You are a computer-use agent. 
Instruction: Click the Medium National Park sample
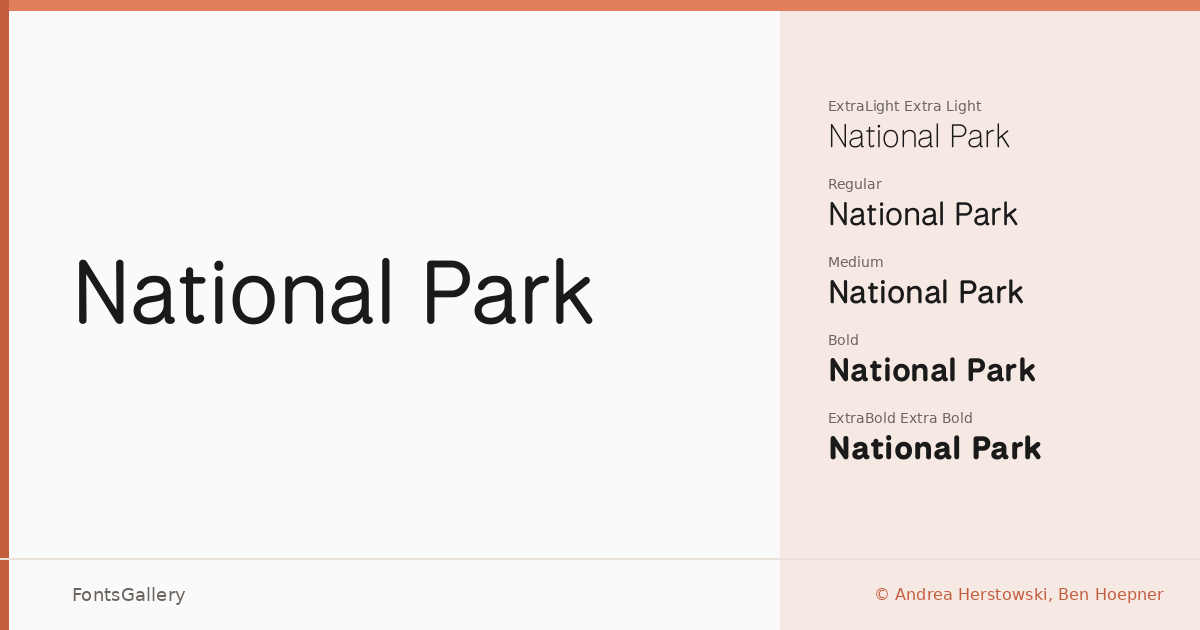pyautogui.click(x=926, y=292)
